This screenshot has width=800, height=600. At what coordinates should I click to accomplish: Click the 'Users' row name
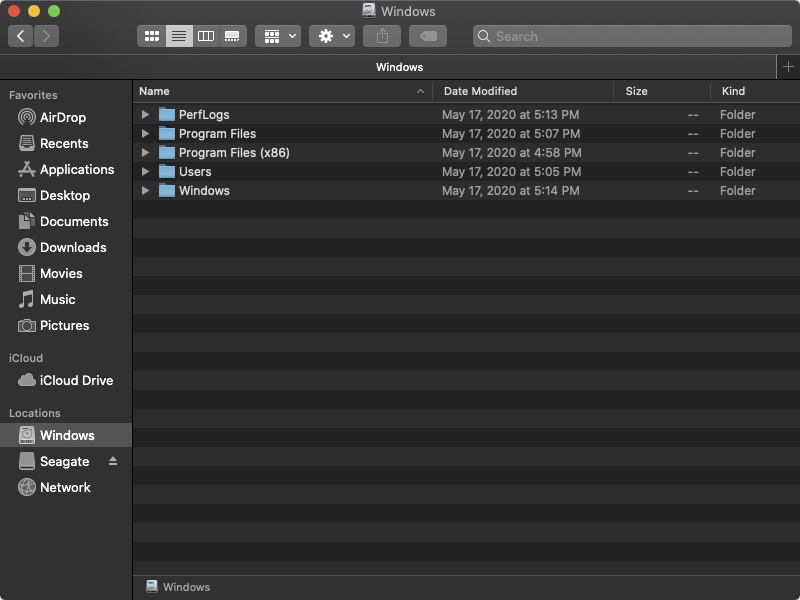[x=195, y=172]
